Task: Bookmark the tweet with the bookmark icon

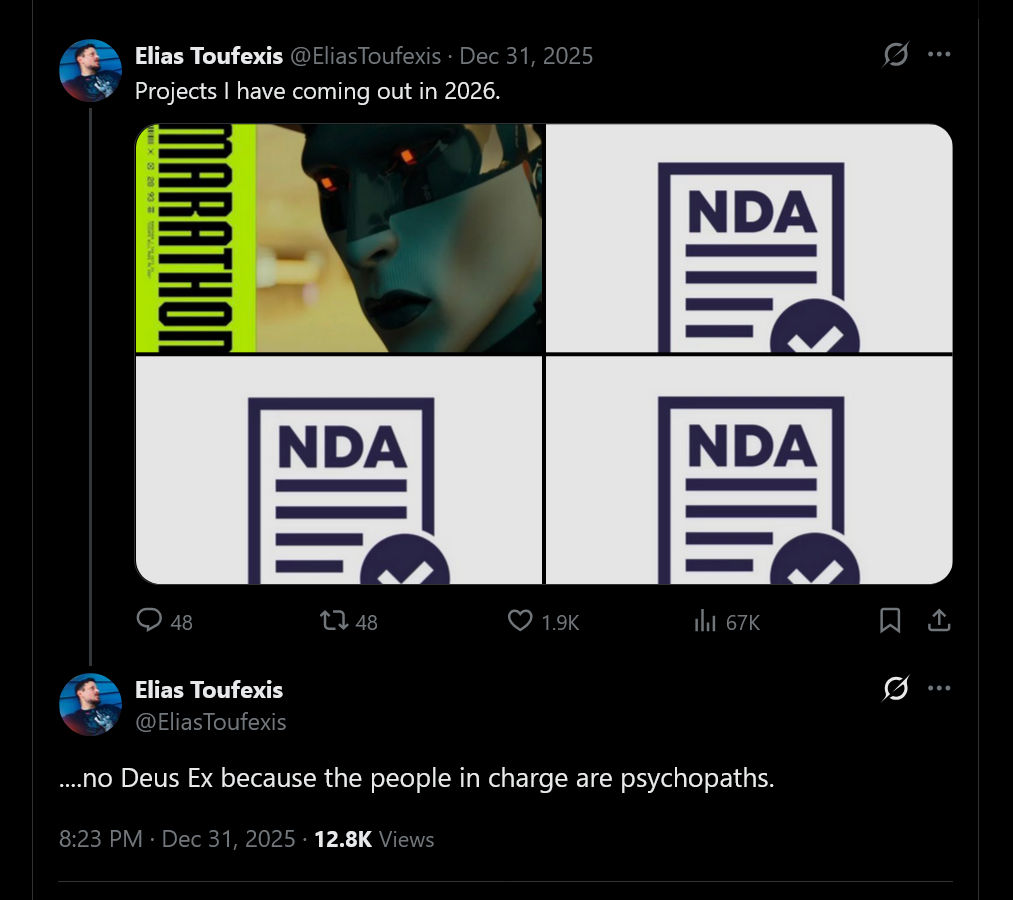Action: pos(890,621)
